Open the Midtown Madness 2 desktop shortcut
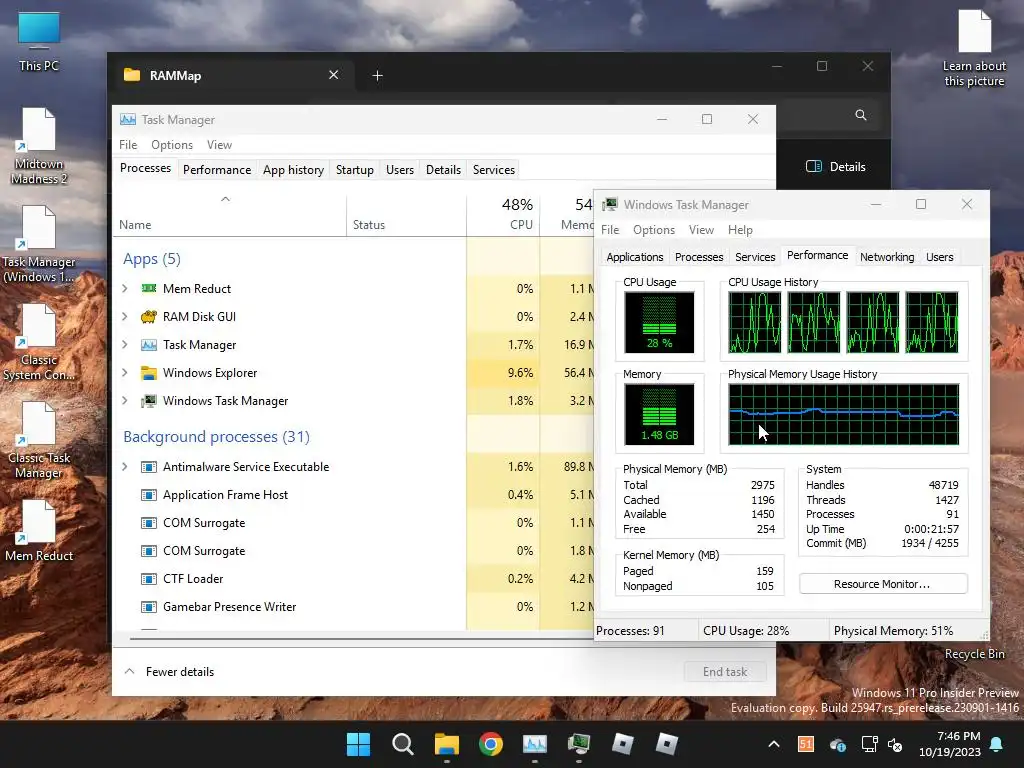Screen dimensions: 1024x768 39,146
